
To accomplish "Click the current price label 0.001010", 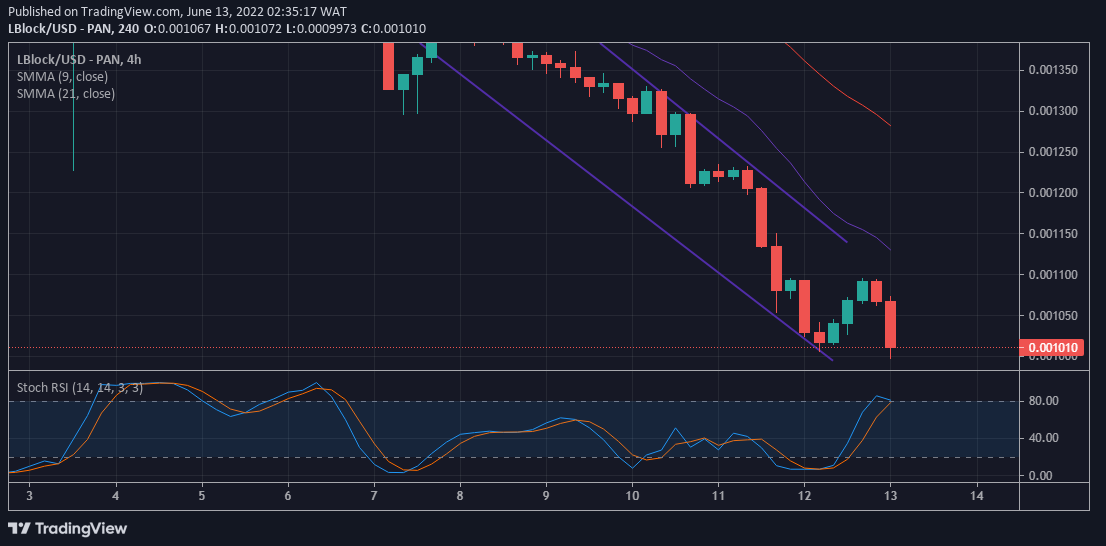I will click(1054, 347).
